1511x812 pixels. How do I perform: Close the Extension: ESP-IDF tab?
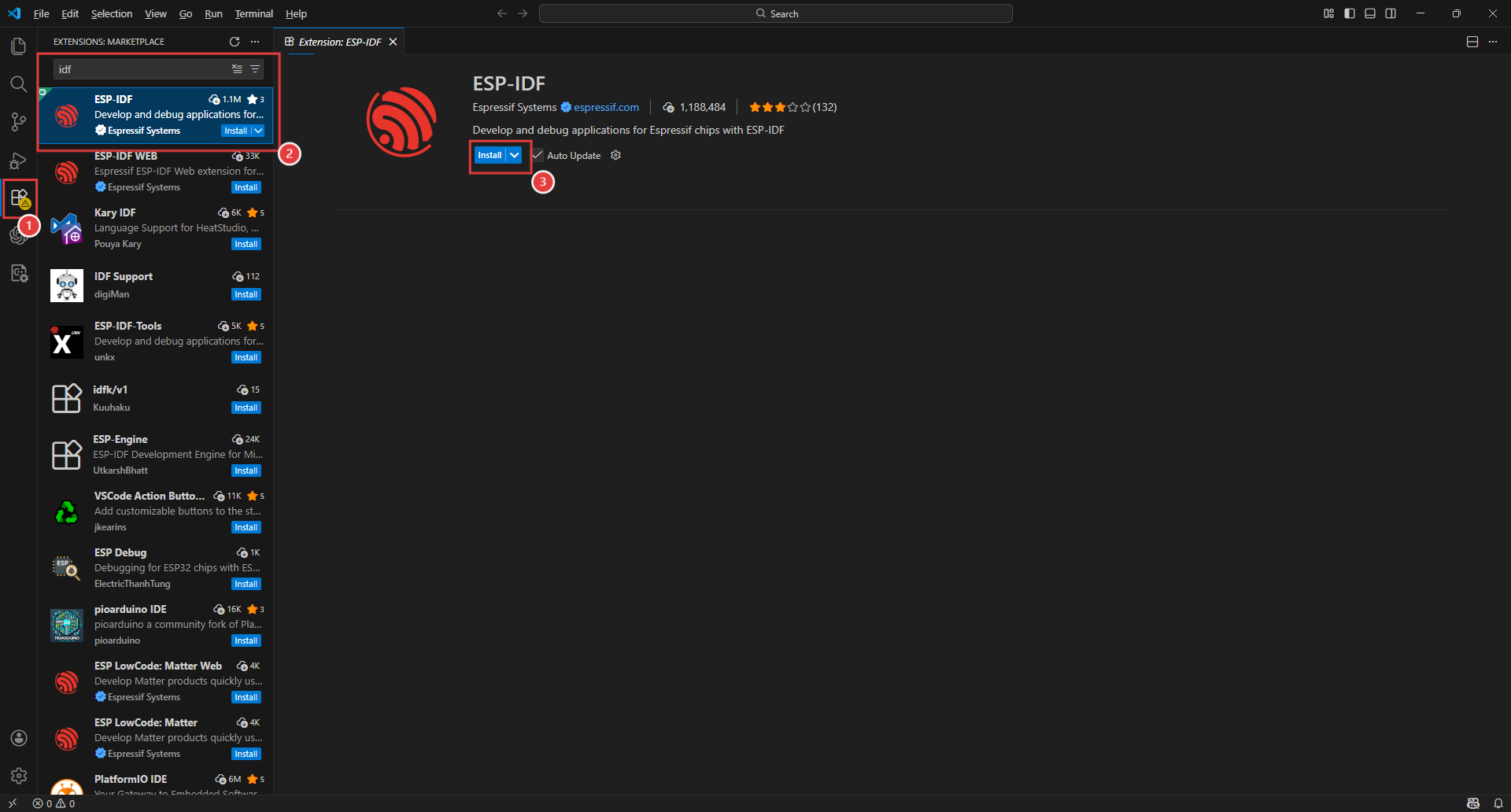pyautogui.click(x=393, y=42)
